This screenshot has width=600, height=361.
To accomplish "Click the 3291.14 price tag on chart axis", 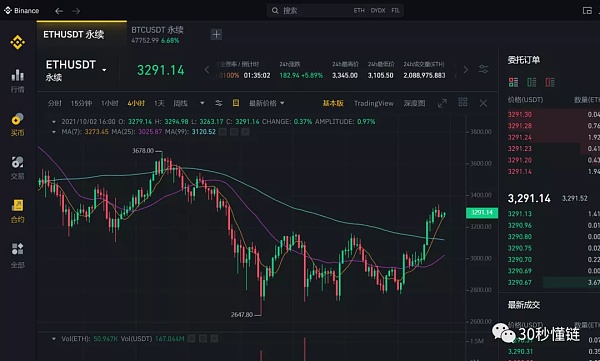I will tap(482, 212).
